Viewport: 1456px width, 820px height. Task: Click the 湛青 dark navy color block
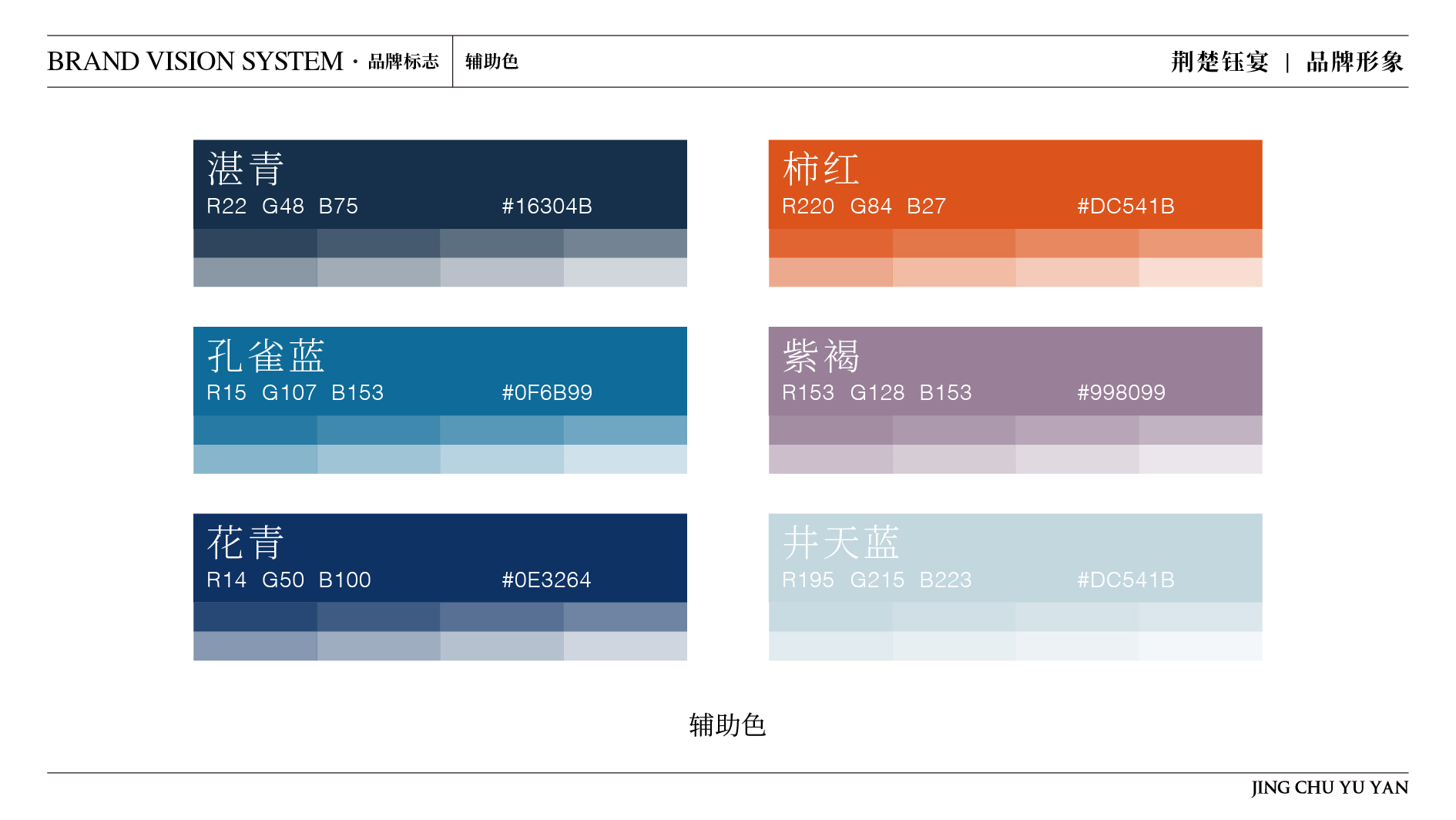click(x=440, y=184)
